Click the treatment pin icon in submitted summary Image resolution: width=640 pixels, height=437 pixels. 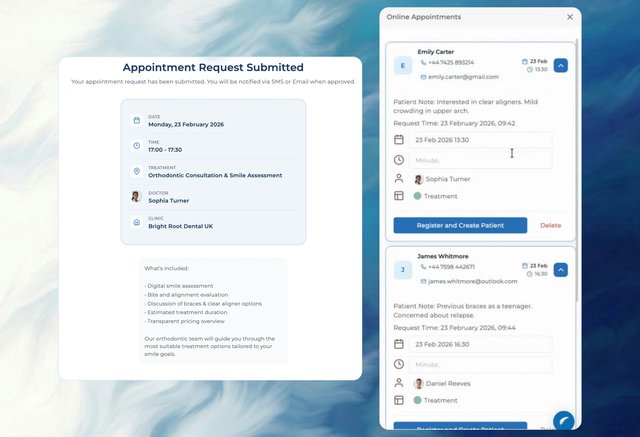(137, 171)
